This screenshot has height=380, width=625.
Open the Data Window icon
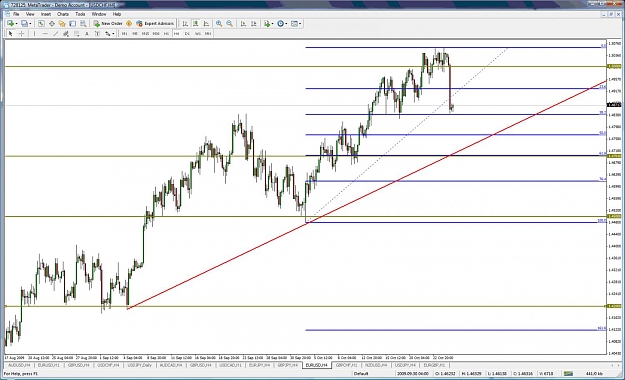[52, 24]
